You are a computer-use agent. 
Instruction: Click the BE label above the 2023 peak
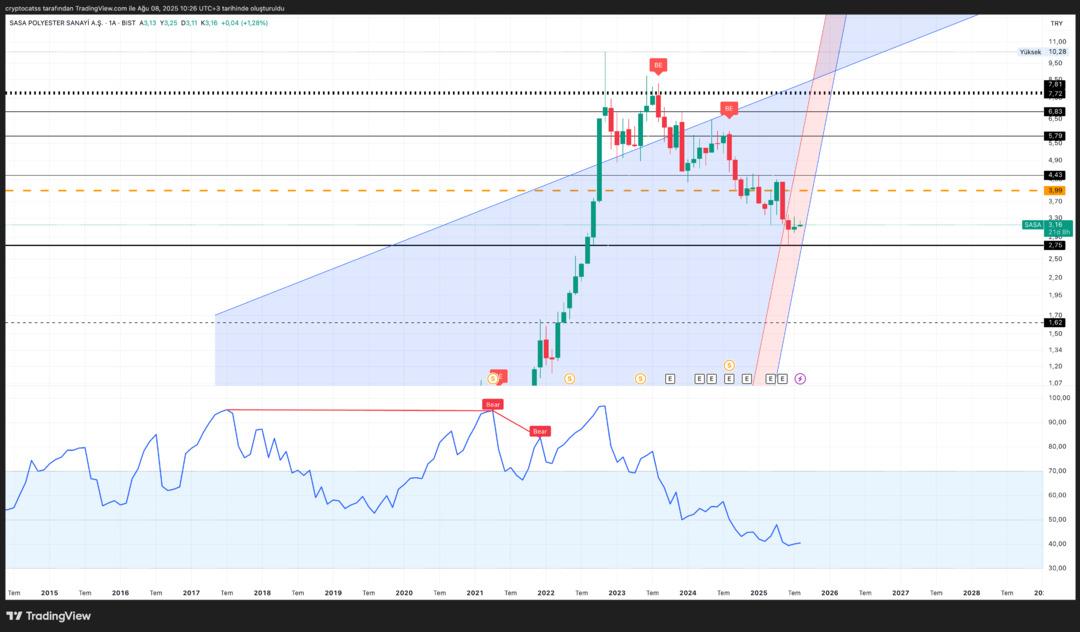click(658, 65)
